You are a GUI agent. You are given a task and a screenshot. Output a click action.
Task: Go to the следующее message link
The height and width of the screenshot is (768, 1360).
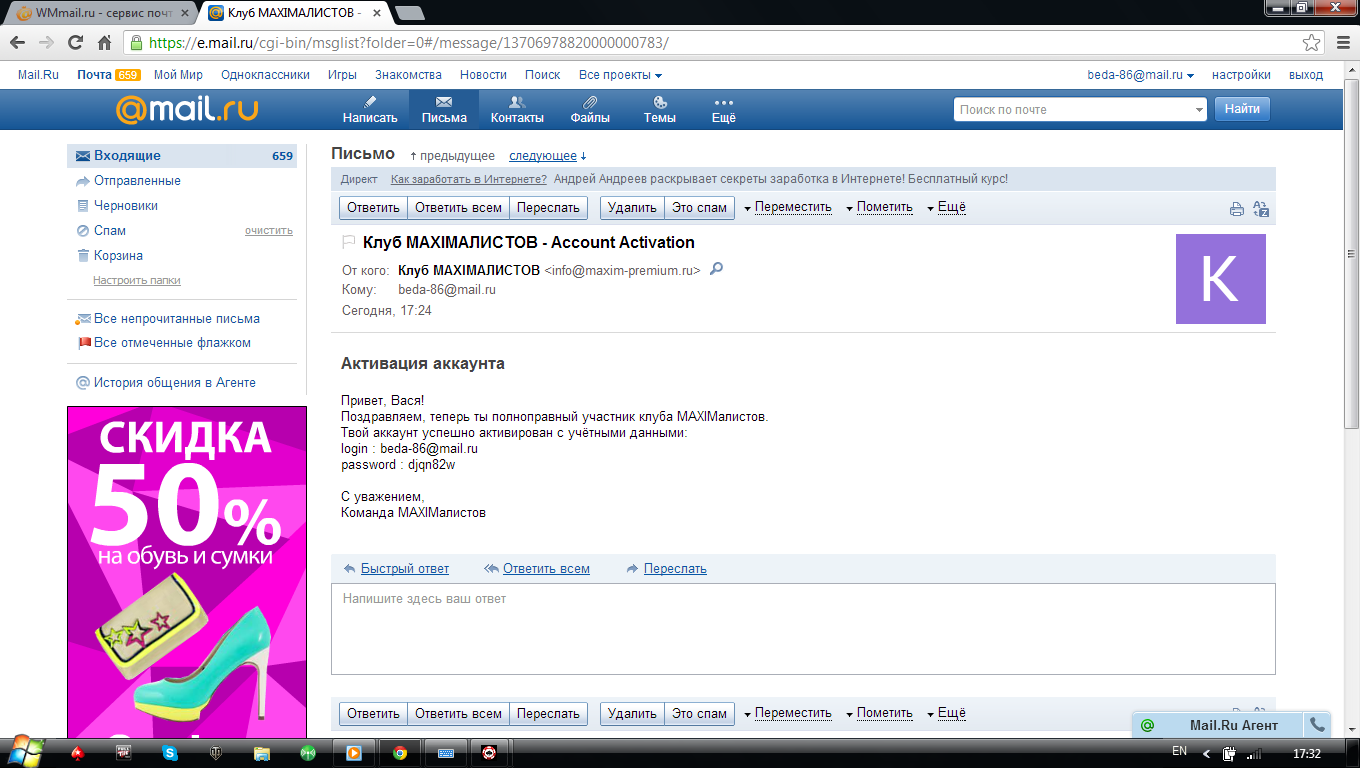click(543, 156)
